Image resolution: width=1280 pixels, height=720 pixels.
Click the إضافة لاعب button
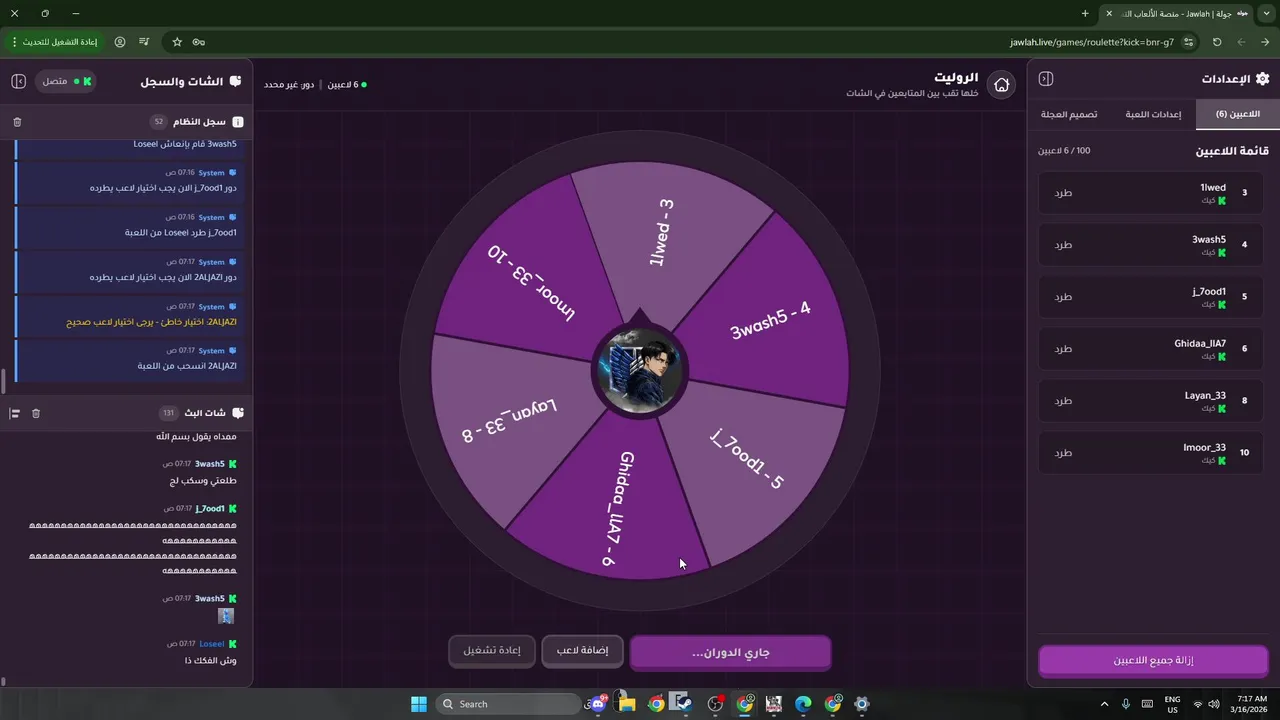click(x=582, y=651)
